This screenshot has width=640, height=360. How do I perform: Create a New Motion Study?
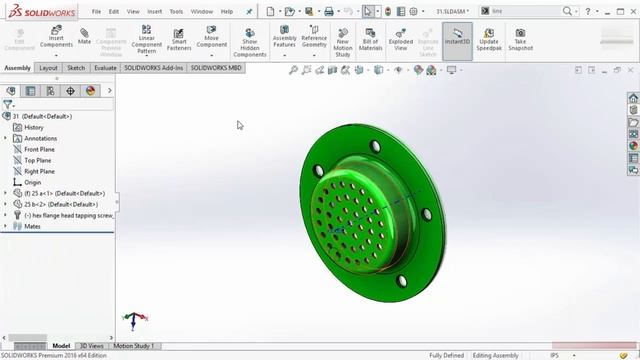pyautogui.click(x=343, y=42)
